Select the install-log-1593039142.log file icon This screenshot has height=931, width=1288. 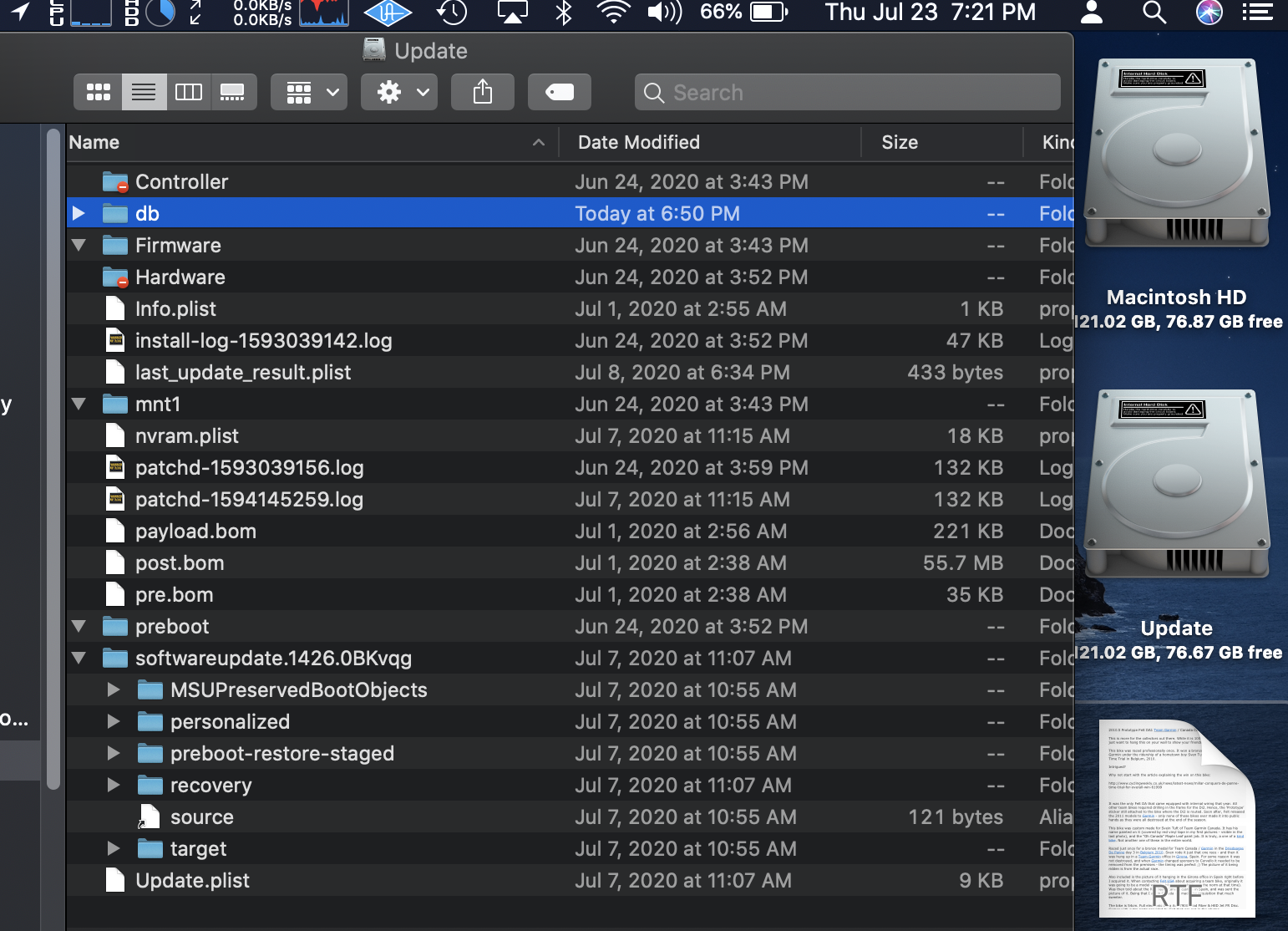click(115, 340)
